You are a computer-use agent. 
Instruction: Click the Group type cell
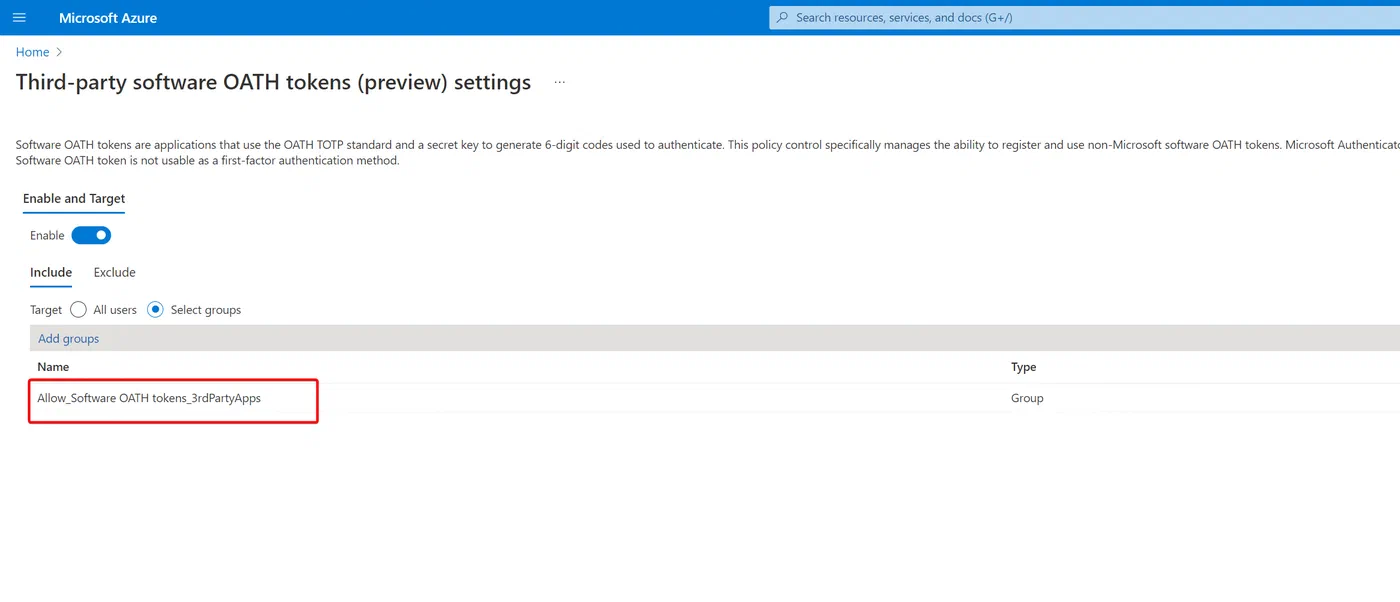(x=1027, y=398)
